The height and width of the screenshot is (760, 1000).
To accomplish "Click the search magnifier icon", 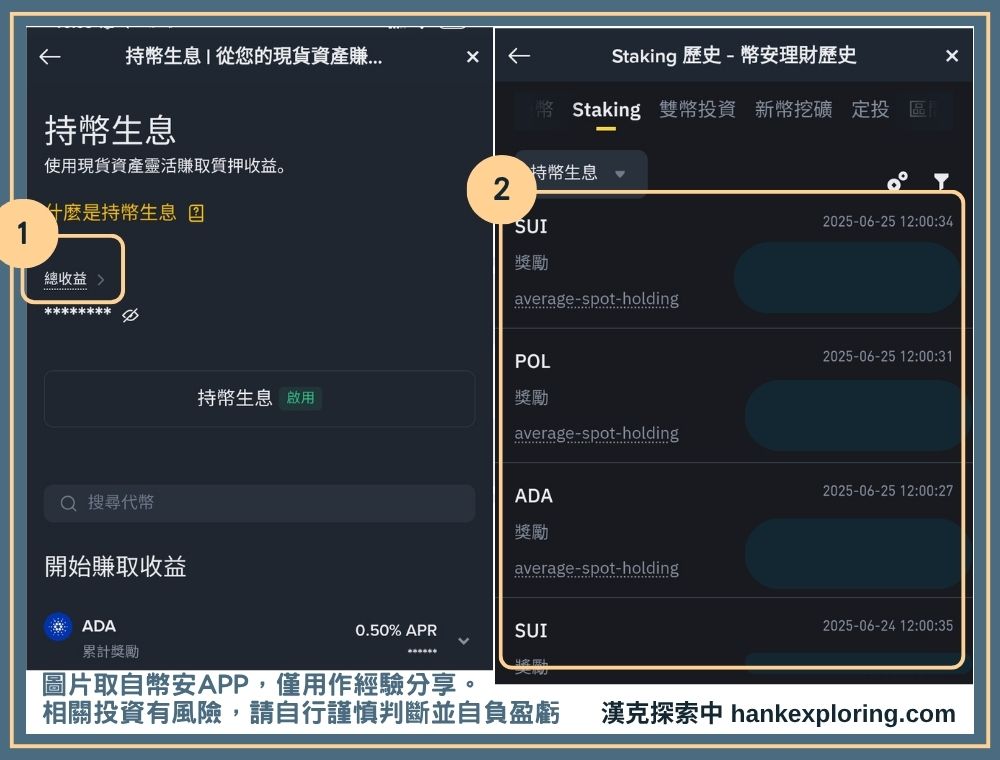I will [68, 503].
